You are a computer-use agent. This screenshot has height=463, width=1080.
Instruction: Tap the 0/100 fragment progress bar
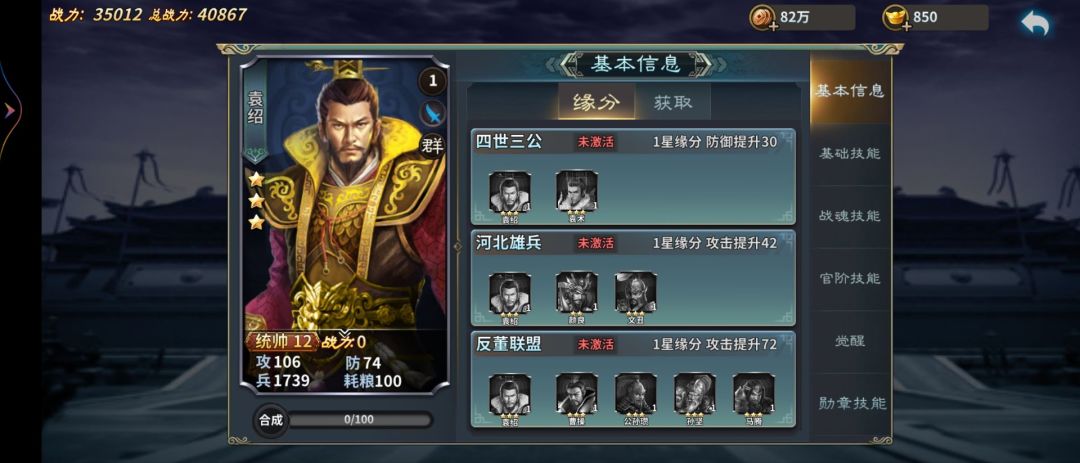[x=359, y=419]
